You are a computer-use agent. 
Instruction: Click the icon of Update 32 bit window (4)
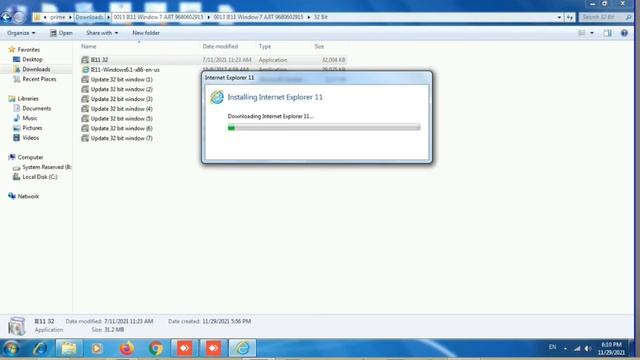click(85, 109)
